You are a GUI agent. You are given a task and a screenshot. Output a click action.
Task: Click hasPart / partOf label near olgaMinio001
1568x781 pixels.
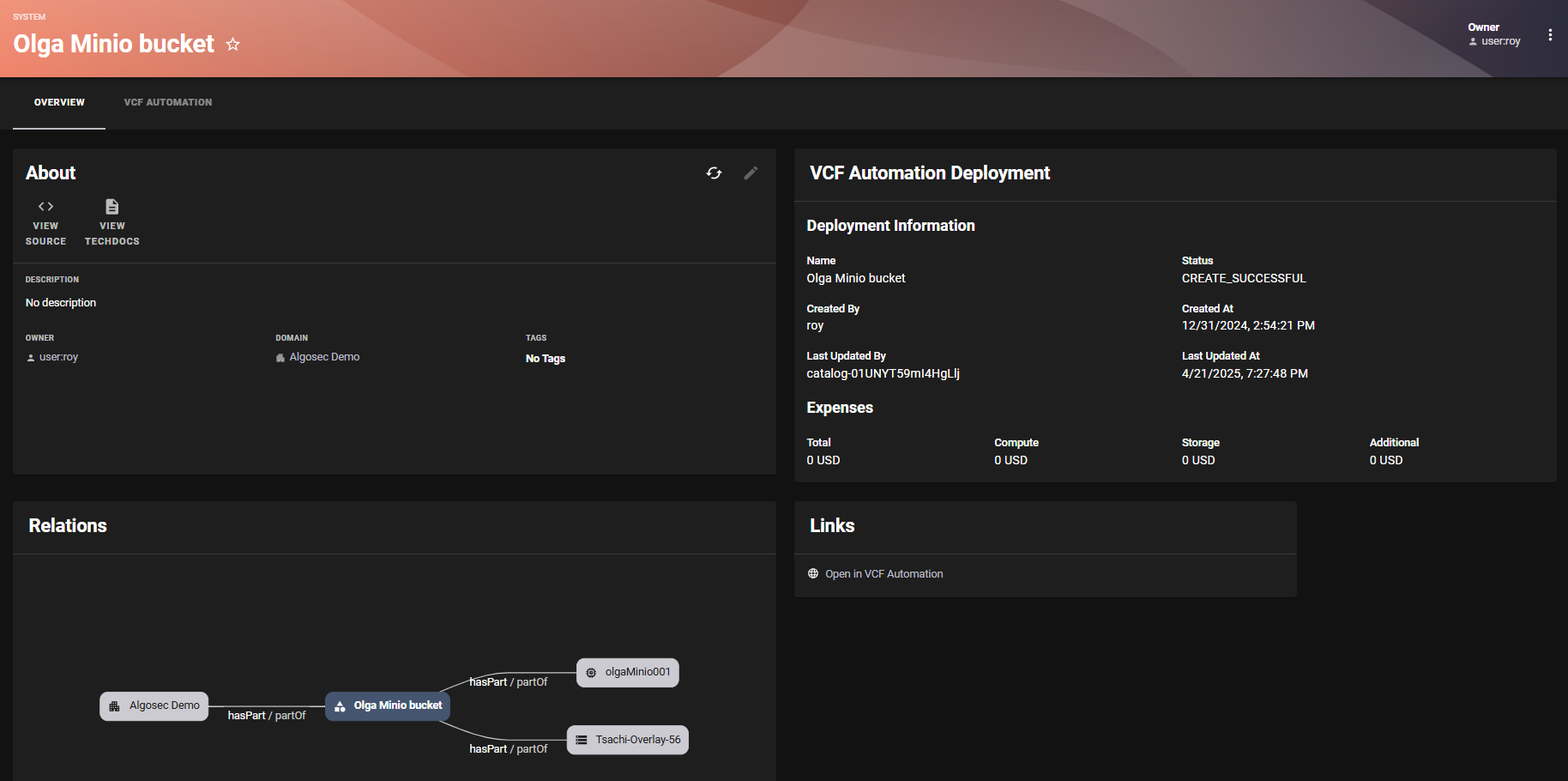pos(508,682)
